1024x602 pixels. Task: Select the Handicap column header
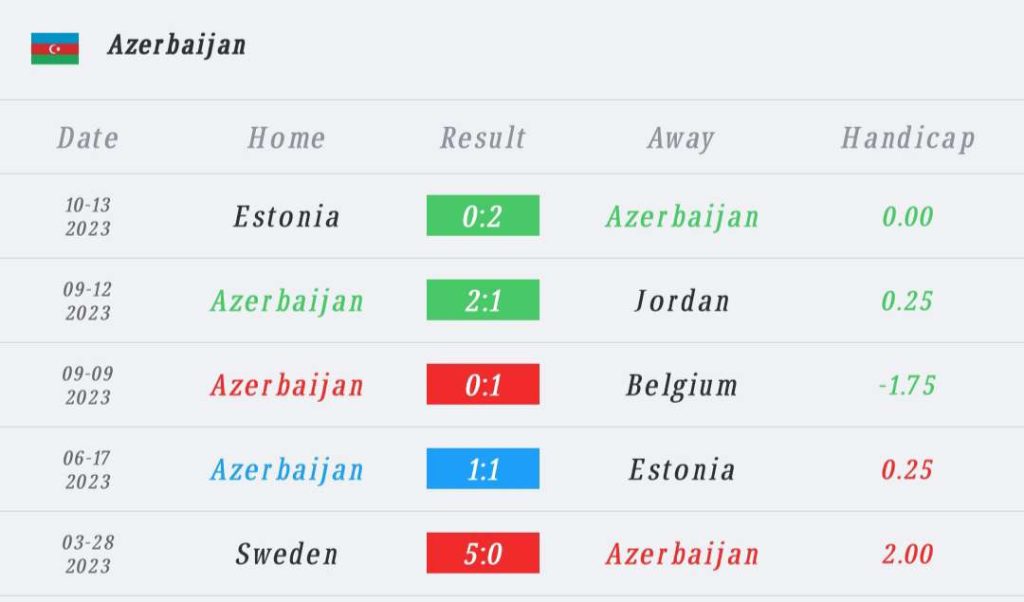(x=908, y=138)
